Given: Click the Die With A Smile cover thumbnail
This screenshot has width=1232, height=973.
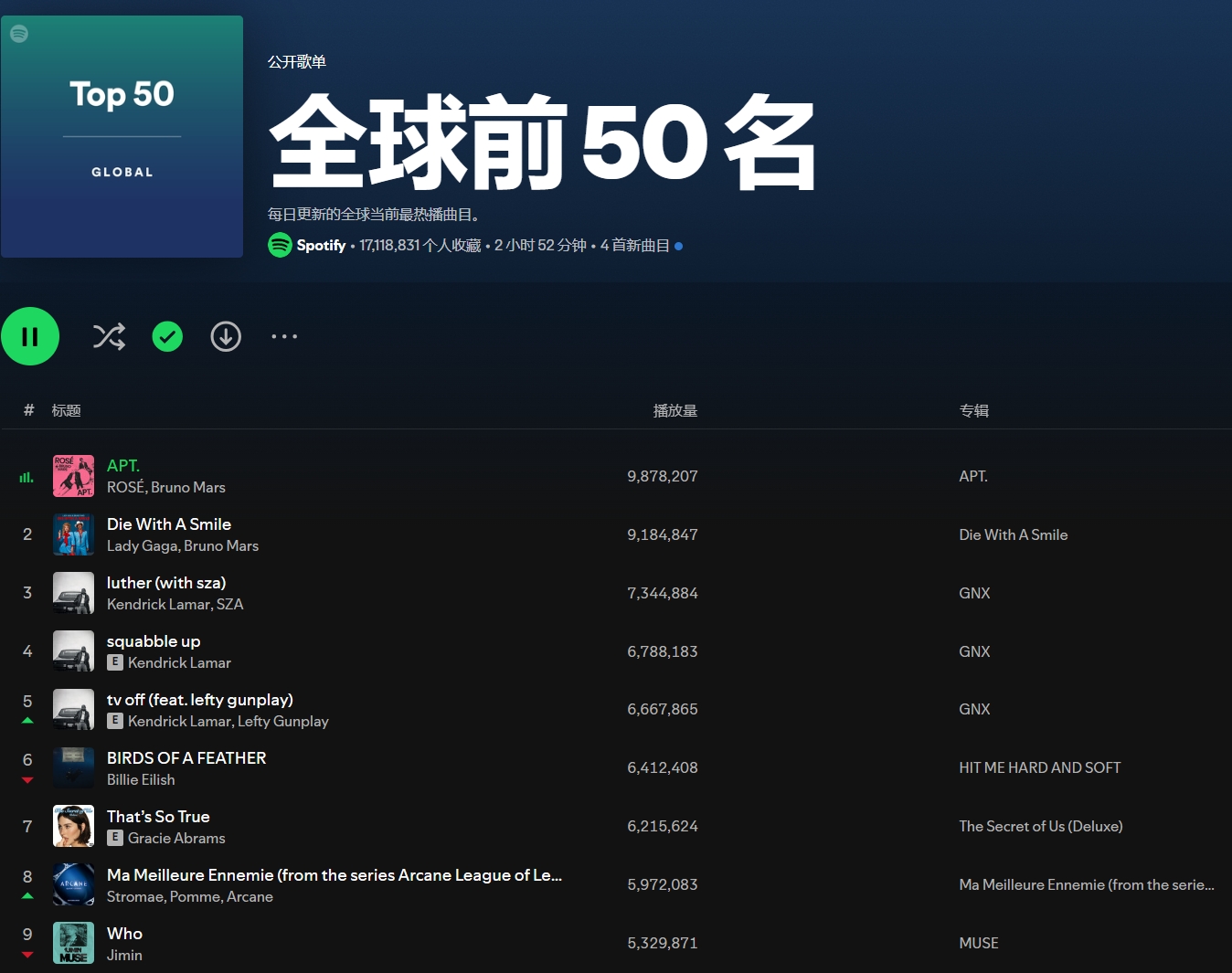Looking at the screenshot, I should (73, 534).
